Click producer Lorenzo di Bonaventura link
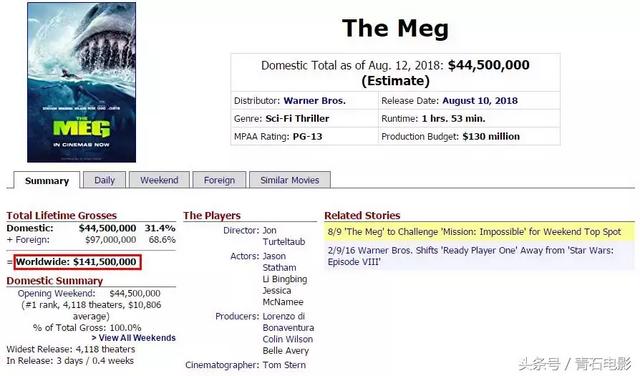 (288, 322)
